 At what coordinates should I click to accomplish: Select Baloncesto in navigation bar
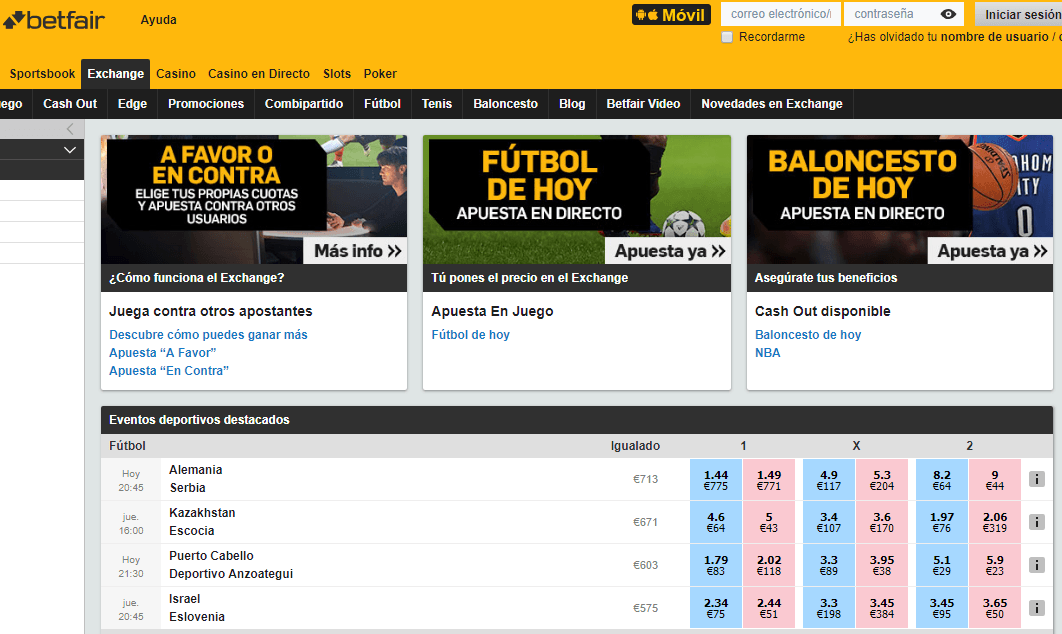[506, 104]
